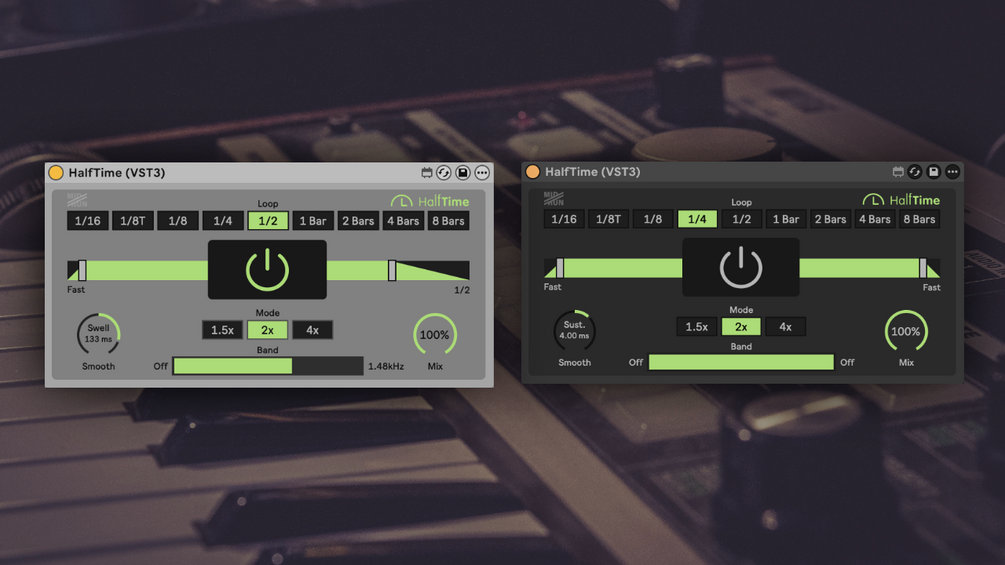1005x565 pixels.
Task: Select active 1/2 loop length in left HalfTime
Action: click(x=268, y=221)
